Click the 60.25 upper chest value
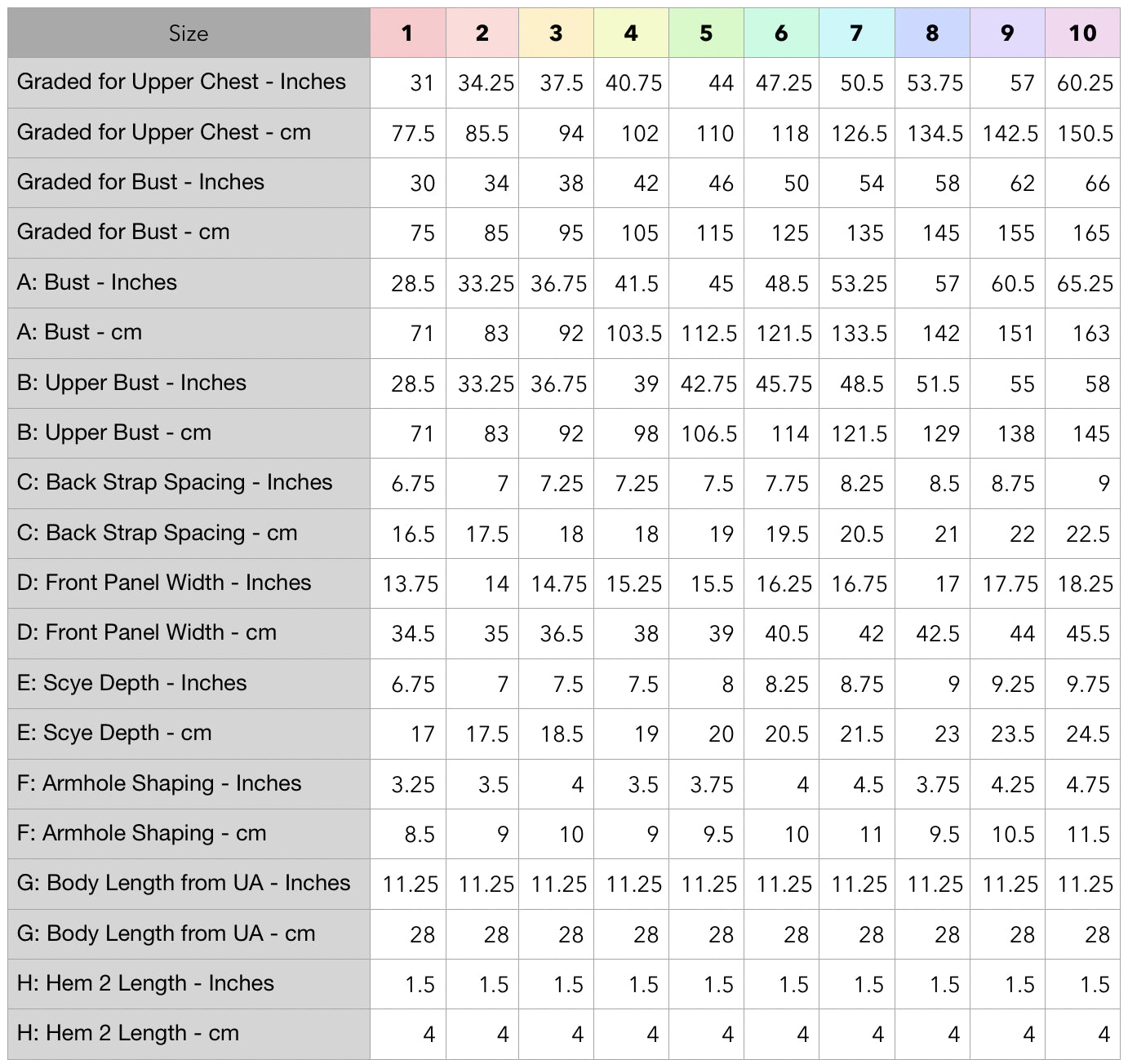 click(1085, 83)
